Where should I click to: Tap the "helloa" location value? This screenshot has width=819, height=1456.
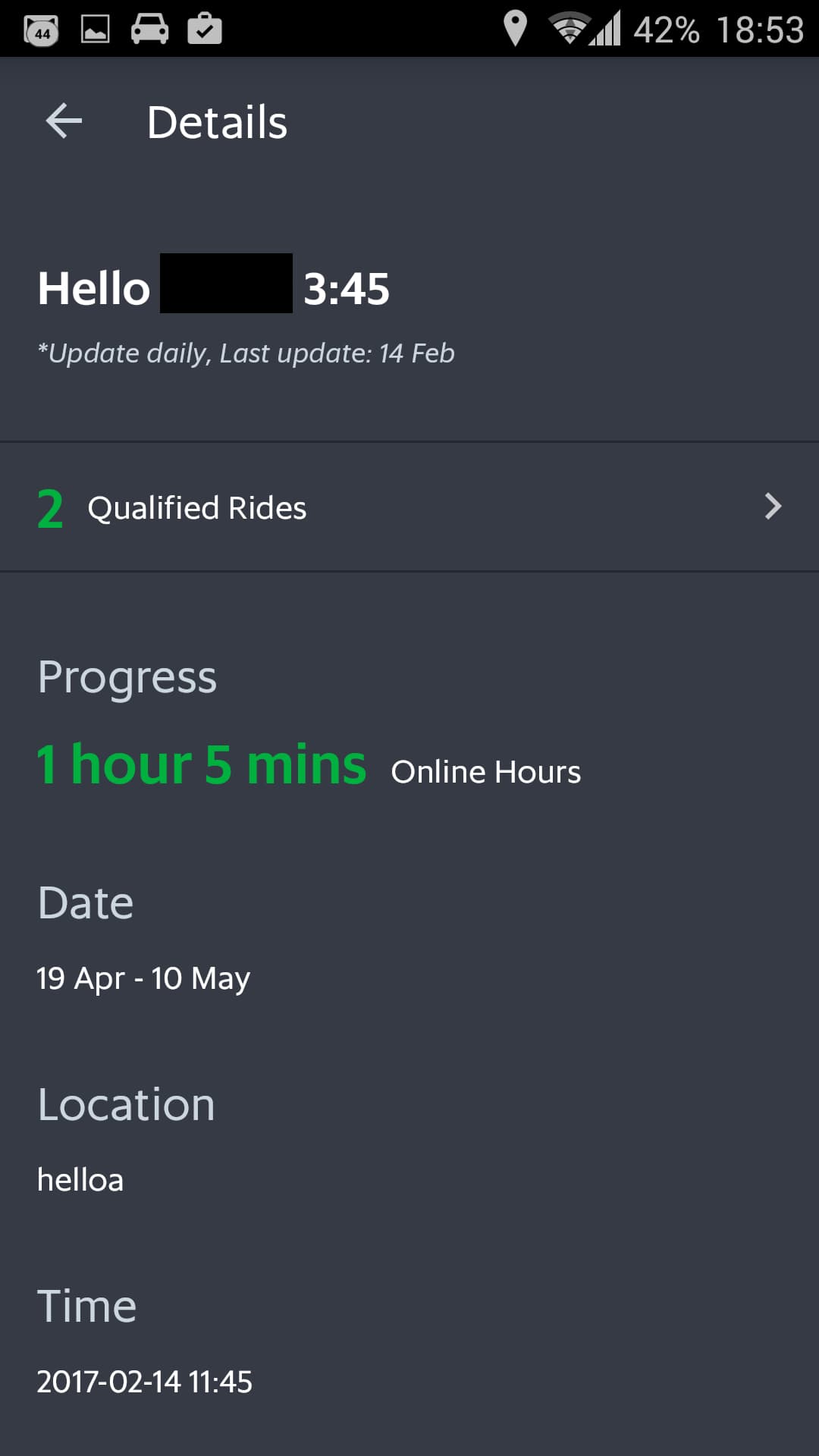(80, 1180)
